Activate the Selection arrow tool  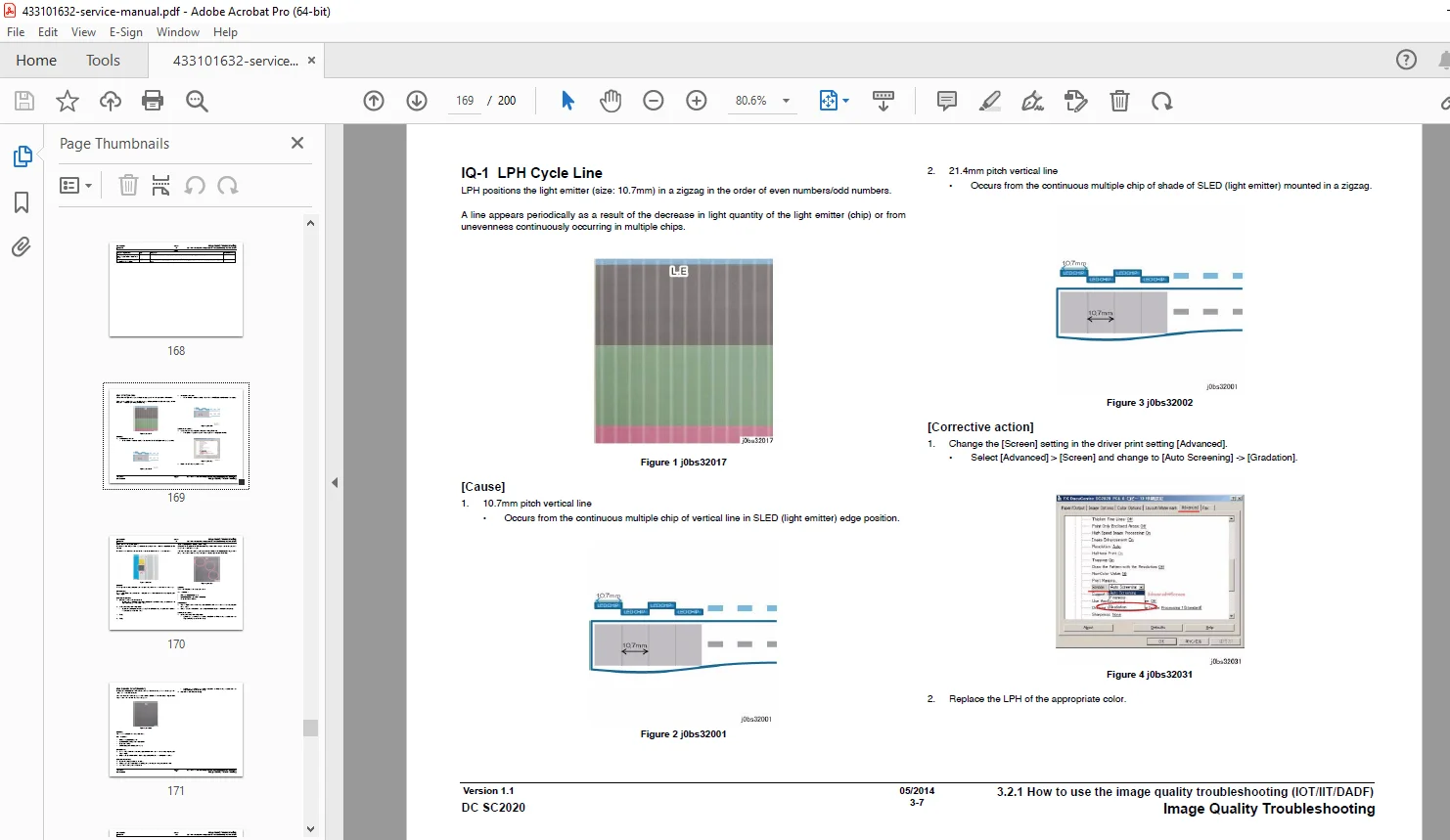tap(567, 101)
